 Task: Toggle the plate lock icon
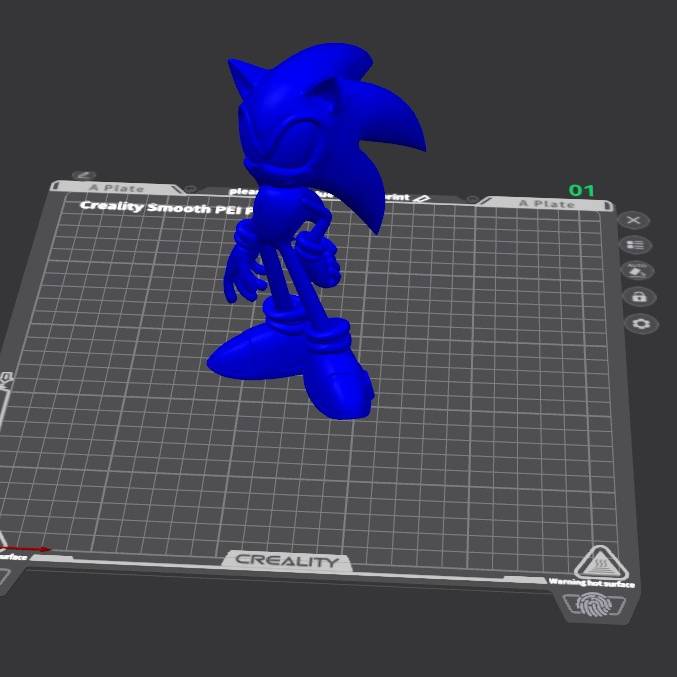point(639,297)
